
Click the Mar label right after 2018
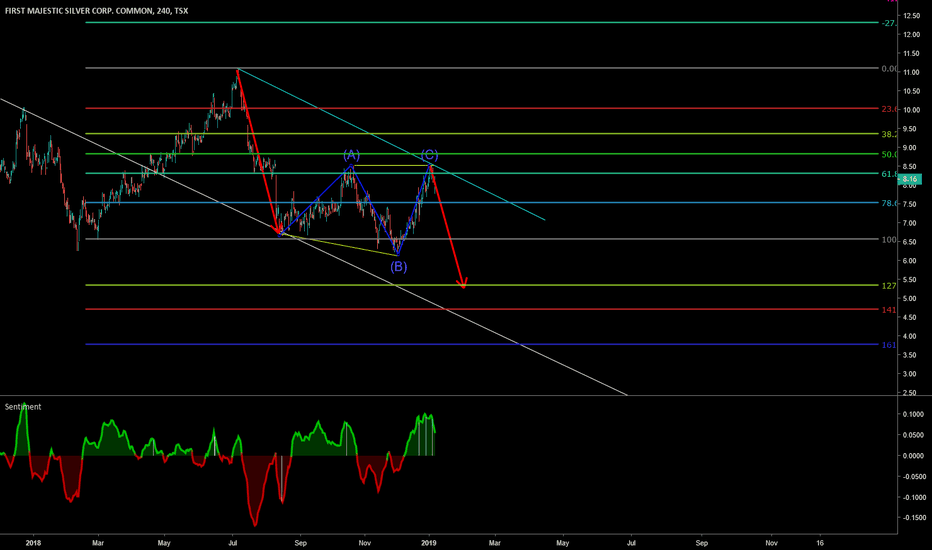click(x=98, y=543)
